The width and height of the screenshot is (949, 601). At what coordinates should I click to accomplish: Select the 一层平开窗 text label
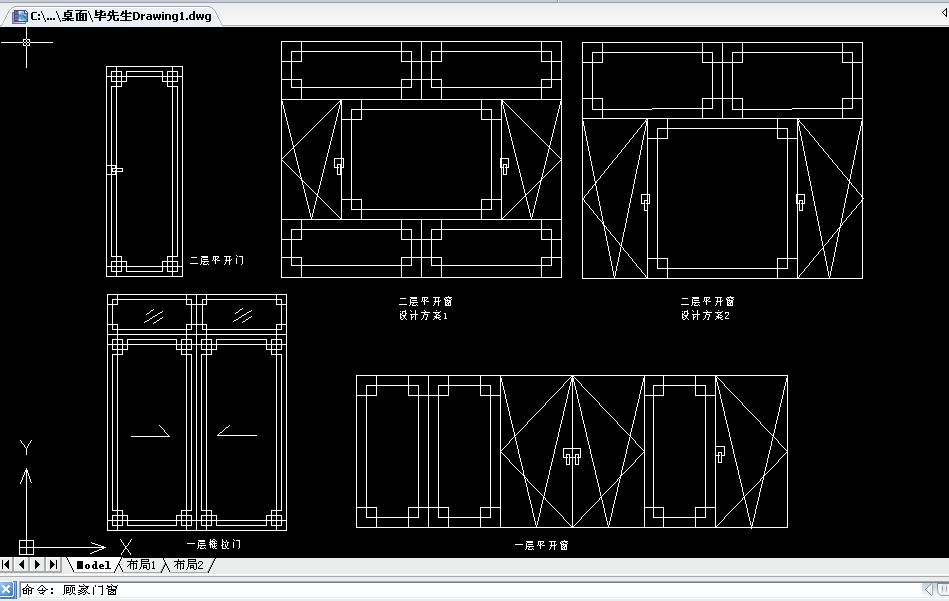(541, 546)
